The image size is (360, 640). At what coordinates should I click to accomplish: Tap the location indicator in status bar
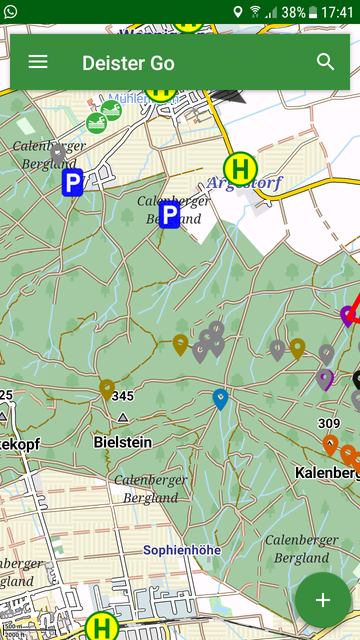coord(238,12)
